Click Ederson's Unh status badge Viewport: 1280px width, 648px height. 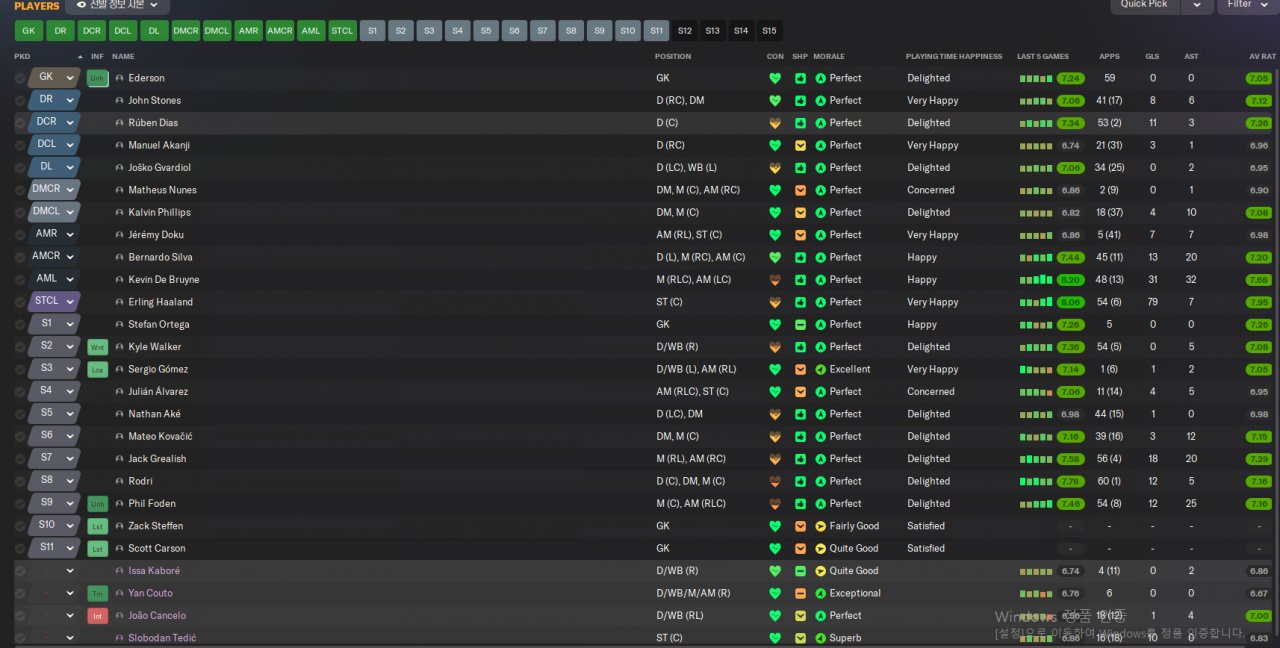pyautogui.click(x=97, y=78)
